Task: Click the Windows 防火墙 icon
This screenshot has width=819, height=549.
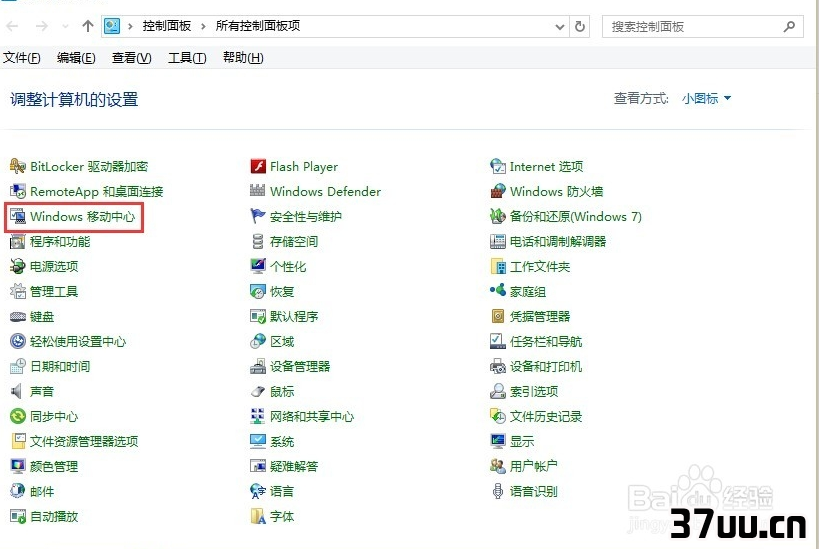Action: point(498,191)
